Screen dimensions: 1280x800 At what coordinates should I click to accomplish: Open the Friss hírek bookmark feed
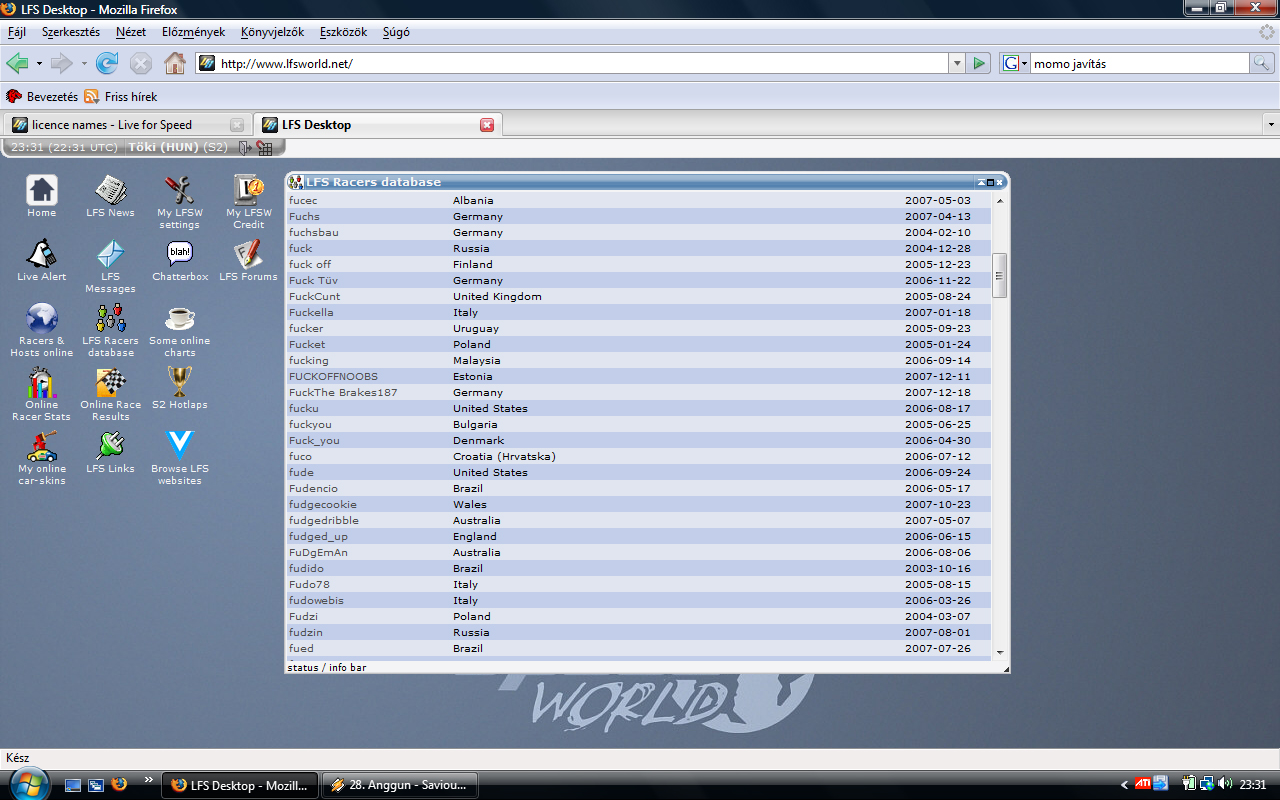121,97
